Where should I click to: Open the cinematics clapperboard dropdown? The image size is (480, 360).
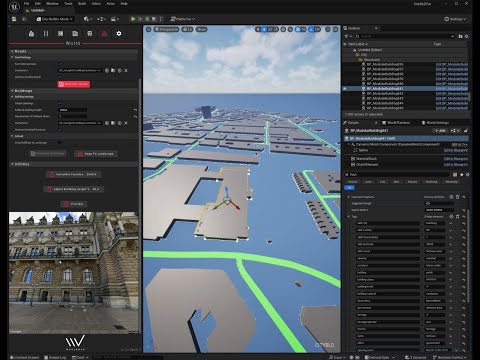115,19
